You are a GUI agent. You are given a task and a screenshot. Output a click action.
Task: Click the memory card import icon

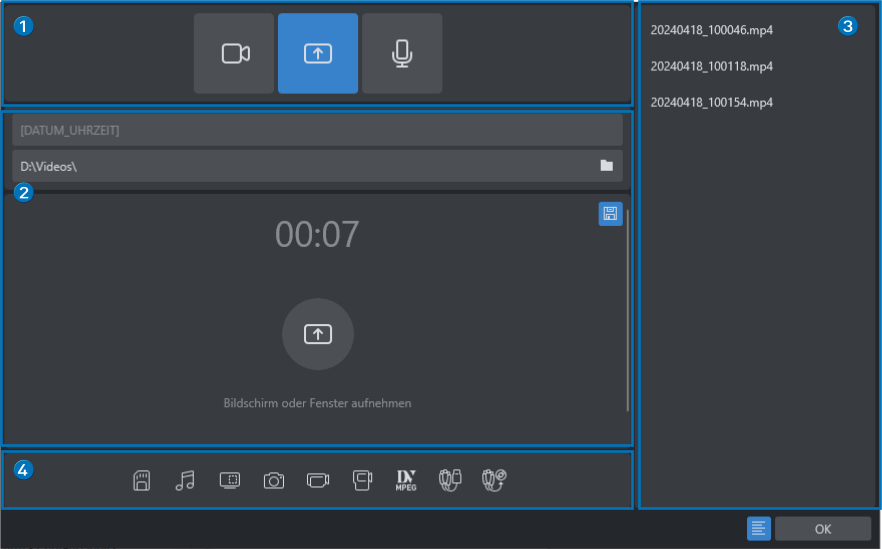[x=142, y=480]
